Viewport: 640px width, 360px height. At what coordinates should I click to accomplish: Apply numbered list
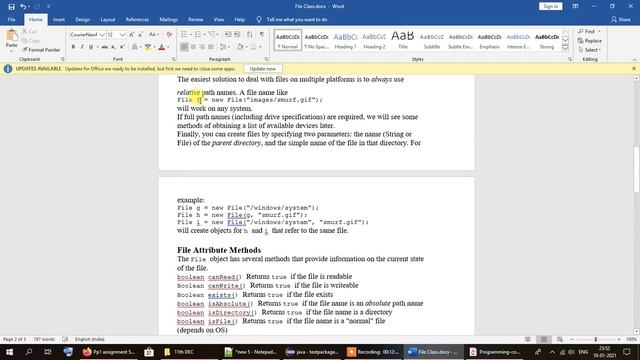[198, 35]
